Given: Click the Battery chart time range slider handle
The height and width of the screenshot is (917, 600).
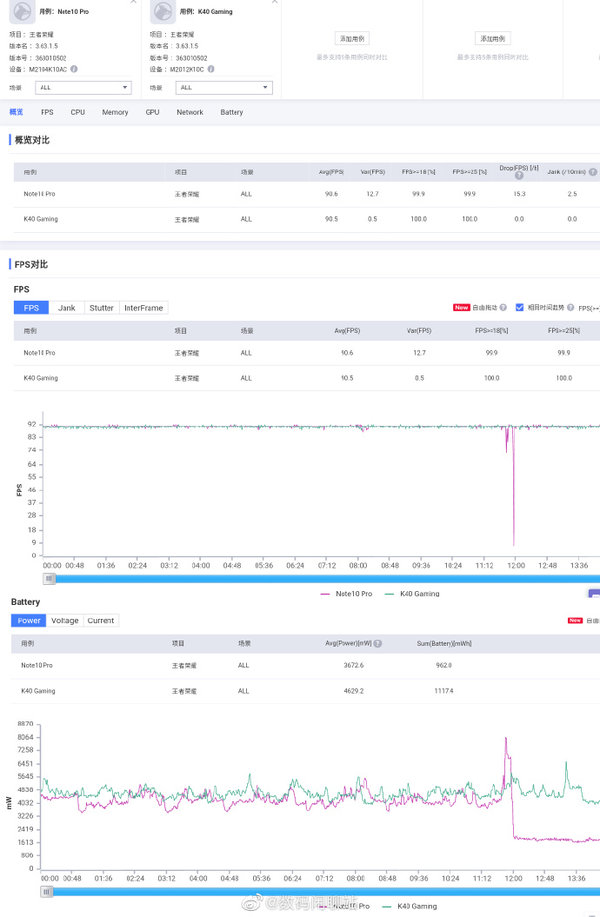Looking at the screenshot, I should click(47, 892).
